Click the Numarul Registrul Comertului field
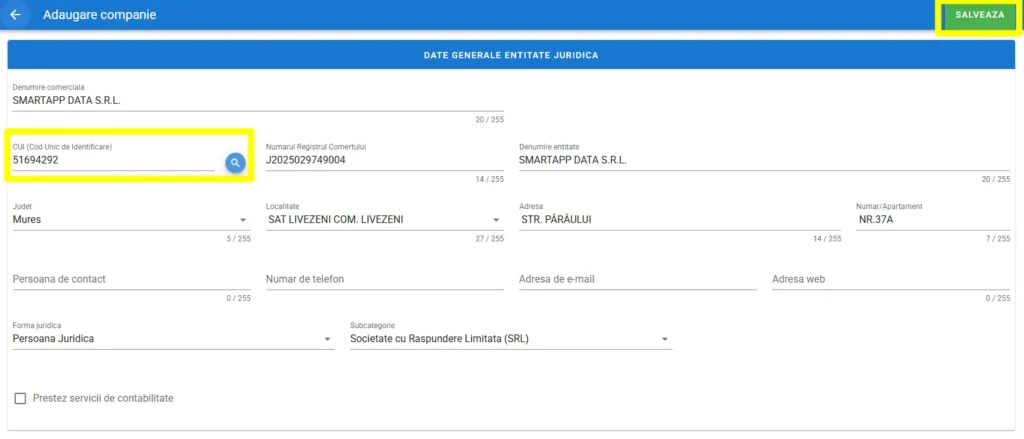The width and height of the screenshot is (1024, 439). [x=384, y=160]
